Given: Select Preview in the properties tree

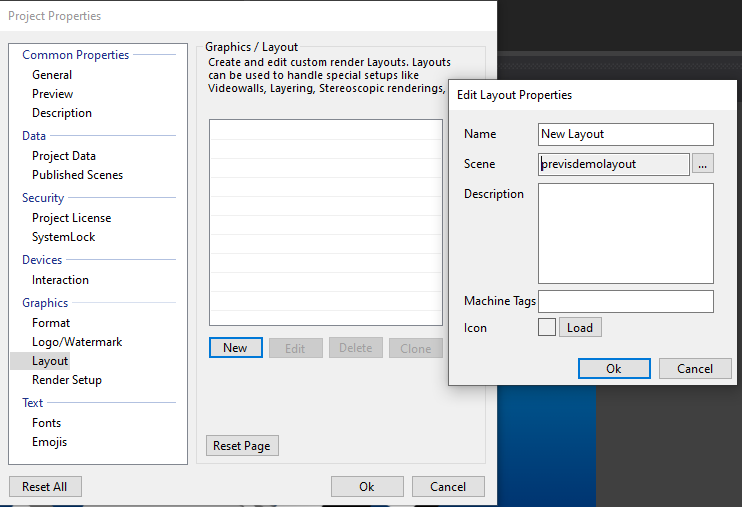Looking at the screenshot, I should coord(53,94).
